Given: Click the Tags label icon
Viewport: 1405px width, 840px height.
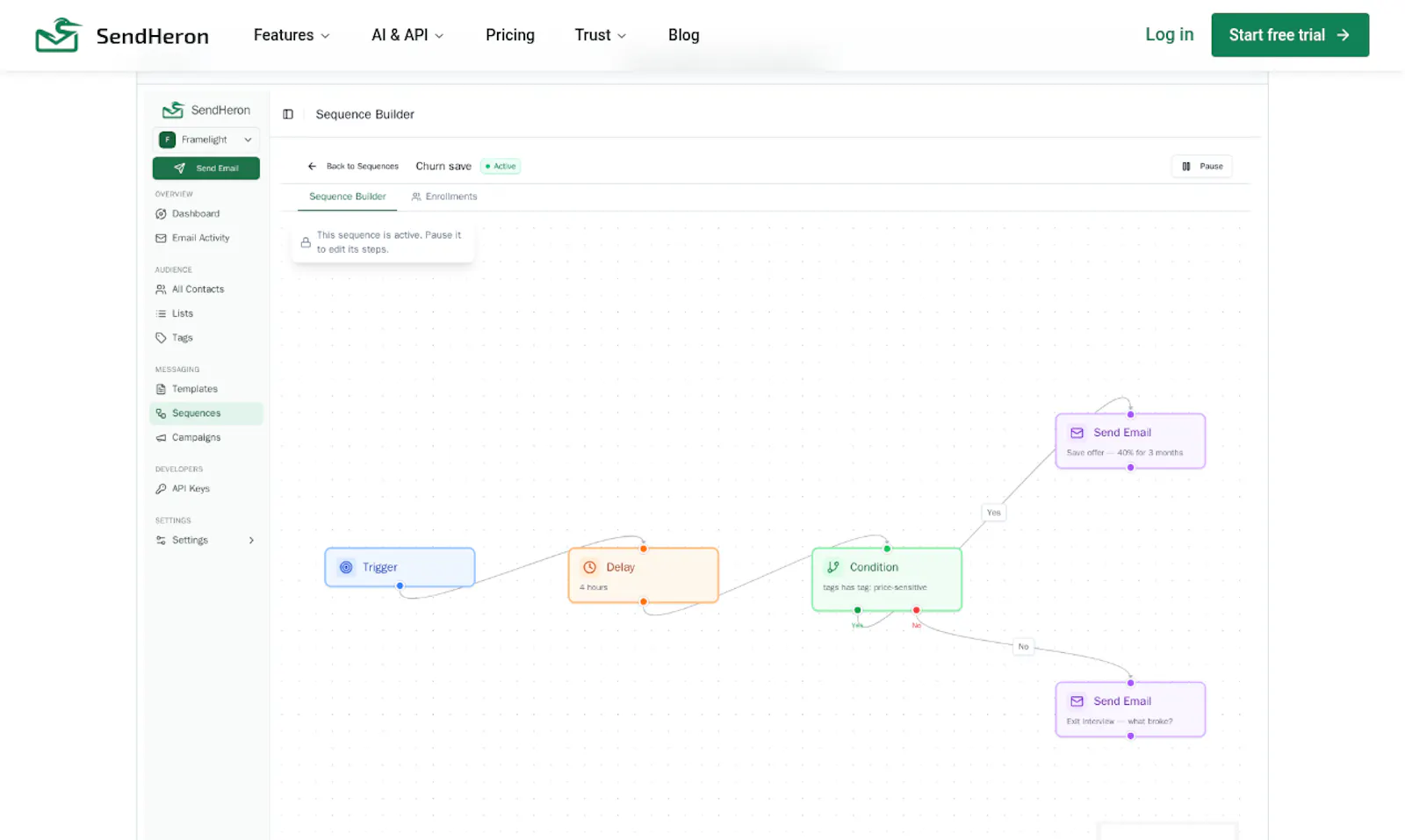Looking at the screenshot, I should pos(161,338).
